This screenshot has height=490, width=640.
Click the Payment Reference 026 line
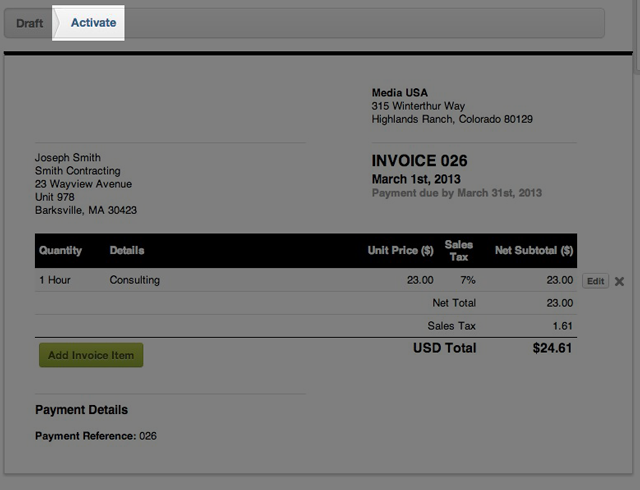pos(96,436)
